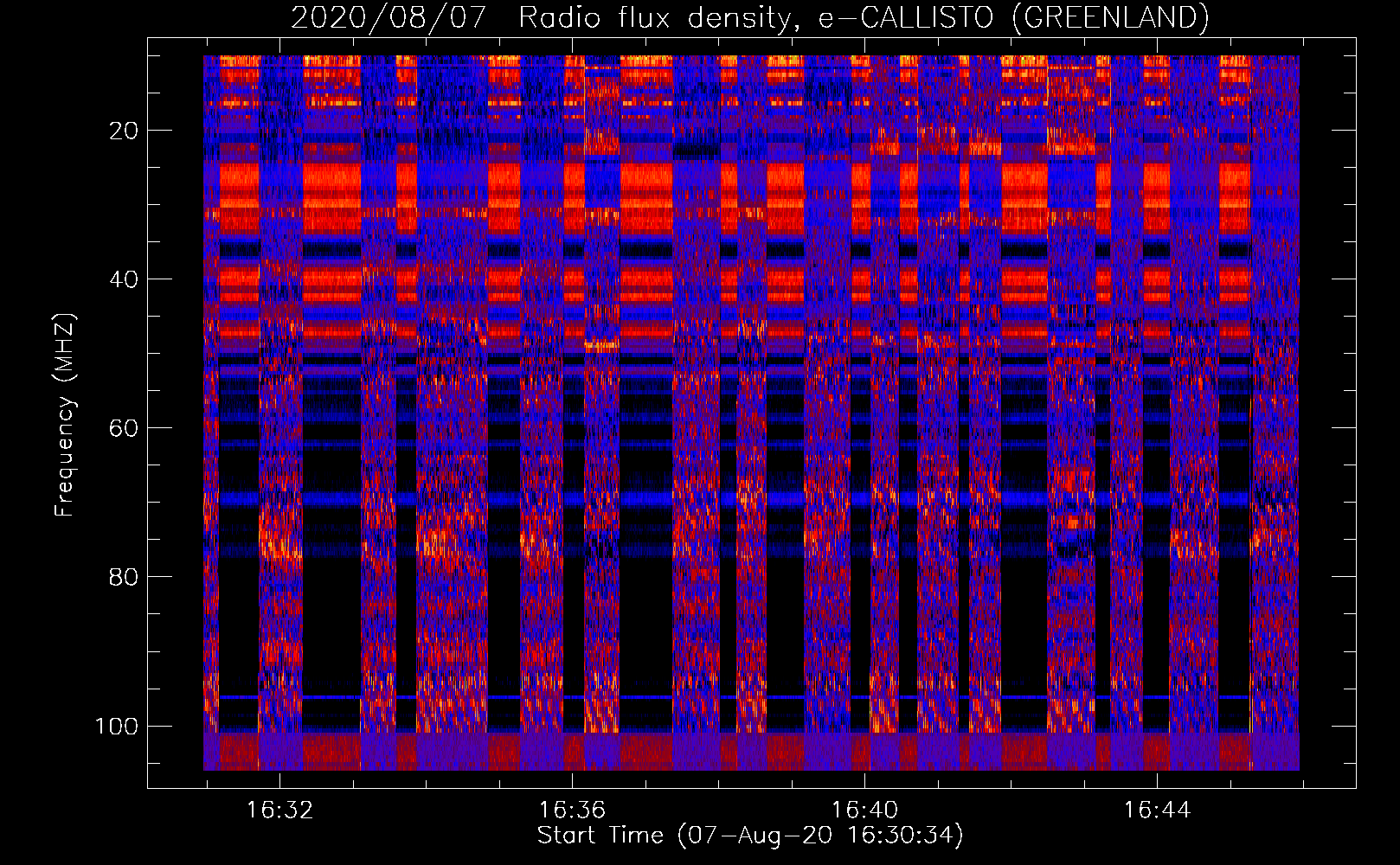The image size is (1400, 865).
Task: Click the 16:40 time tick label
Action: [864, 811]
